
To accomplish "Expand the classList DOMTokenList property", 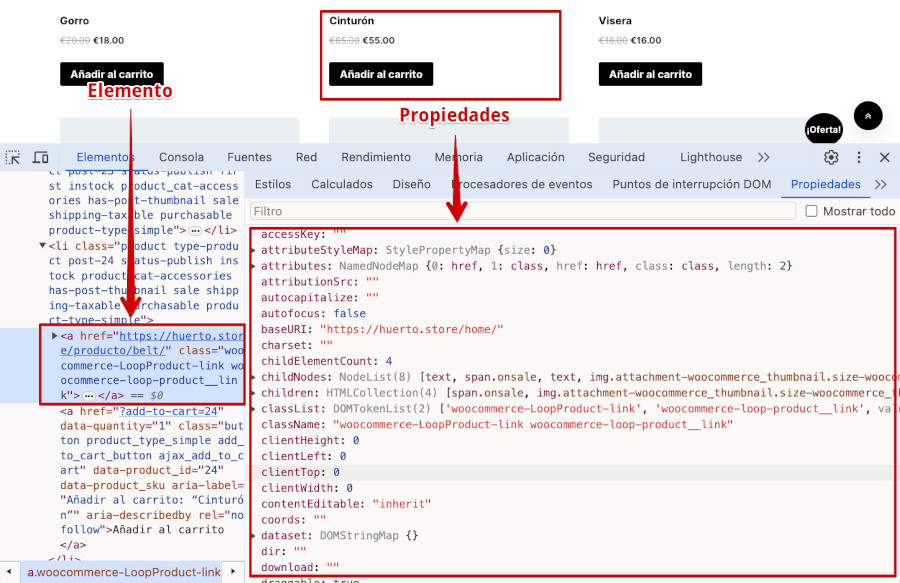I will [254, 409].
